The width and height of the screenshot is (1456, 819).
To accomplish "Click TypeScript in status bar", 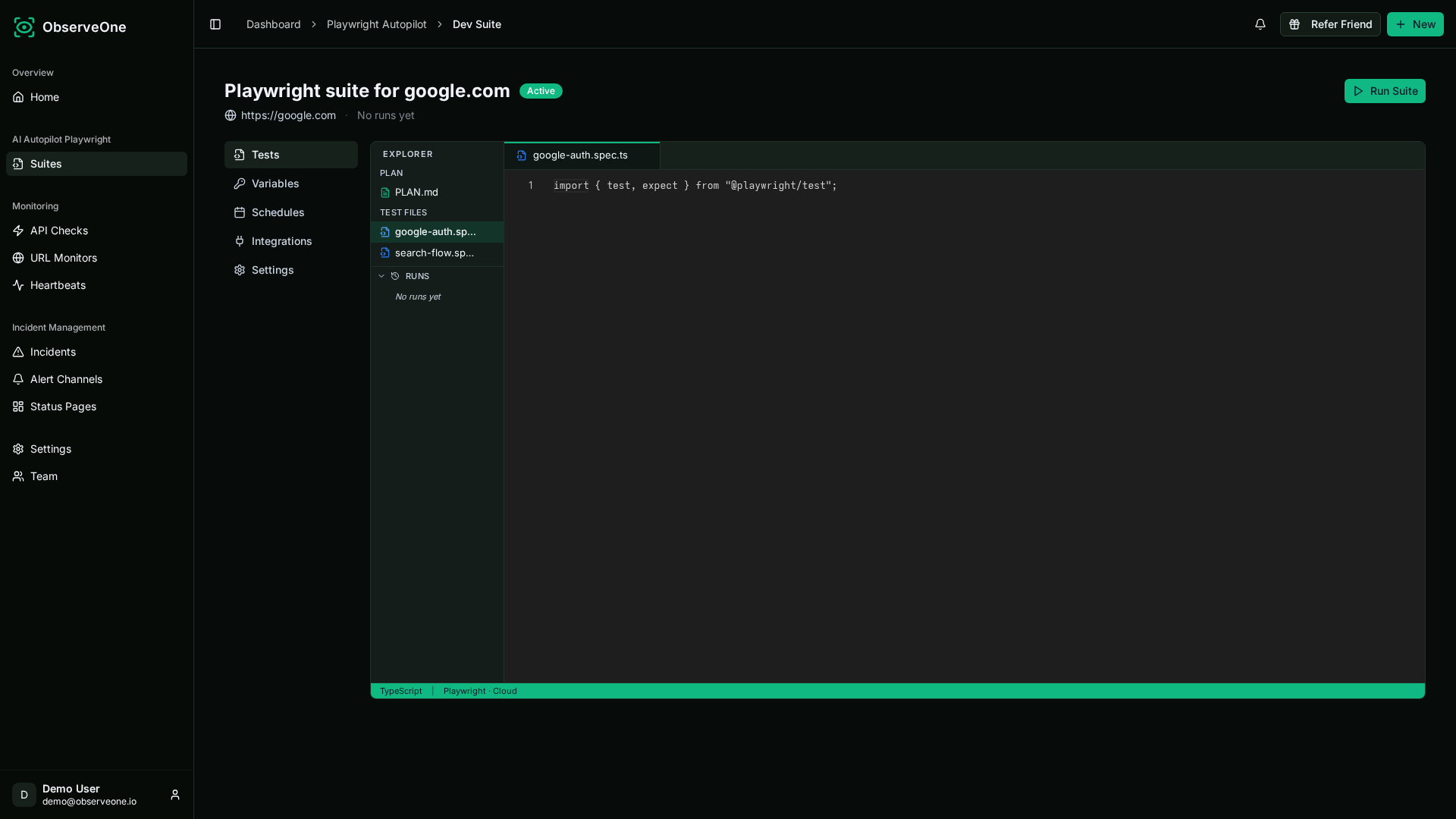I will pos(401,691).
